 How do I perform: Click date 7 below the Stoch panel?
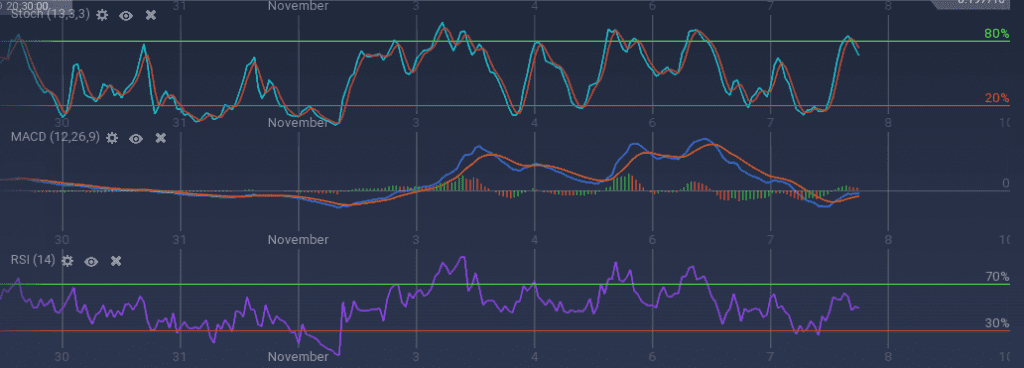pos(770,123)
